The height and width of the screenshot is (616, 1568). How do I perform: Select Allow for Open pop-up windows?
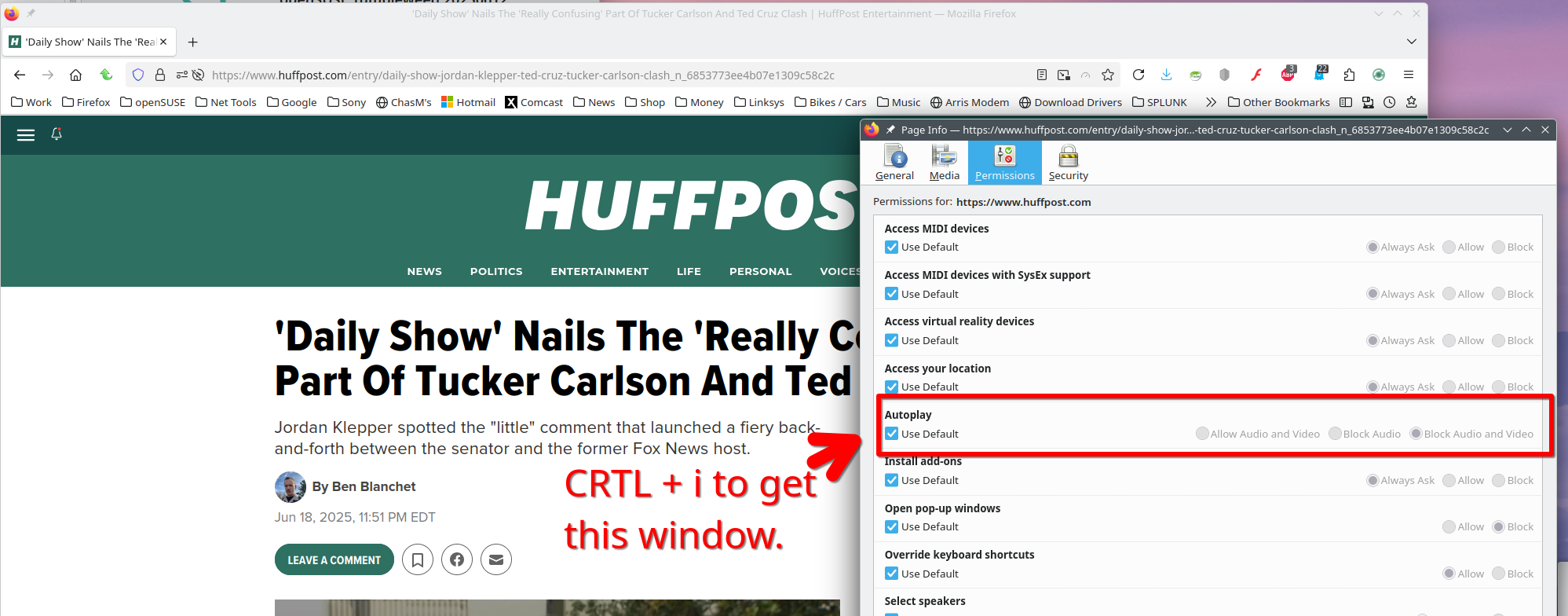pyautogui.click(x=1464, y=526)
